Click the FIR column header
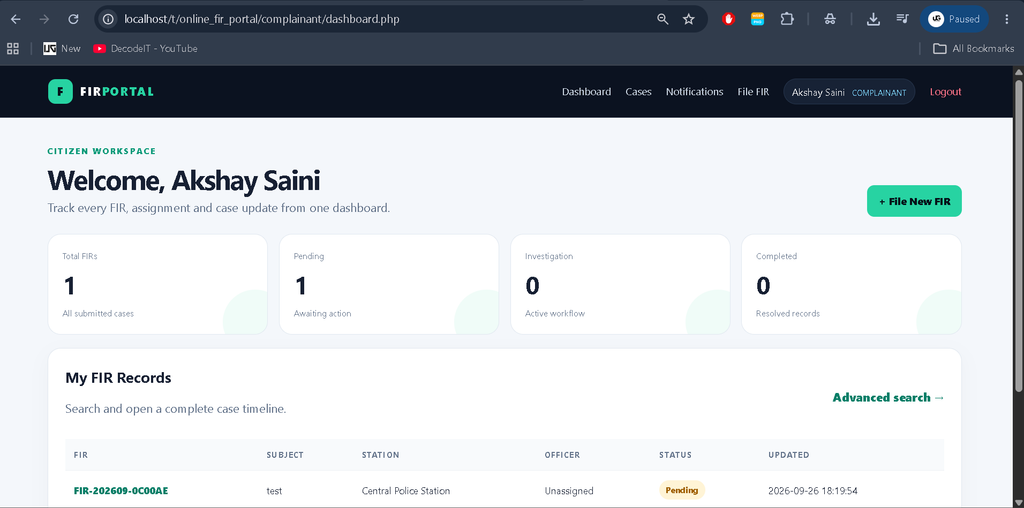Viewport: 1024px width, 508px height. [81, 454]
